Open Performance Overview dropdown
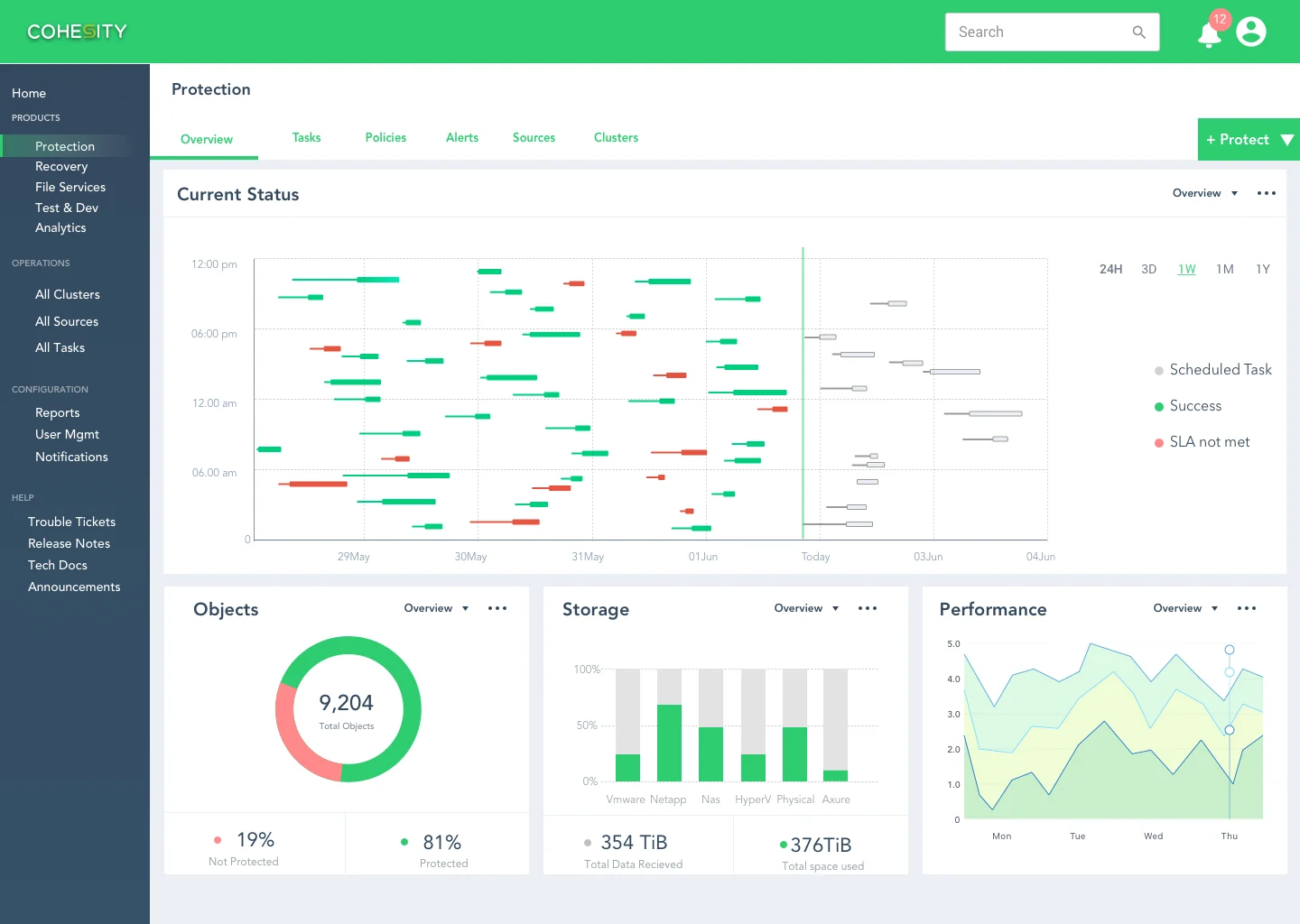This screenshot has width=1300, height=924. 1185,608
